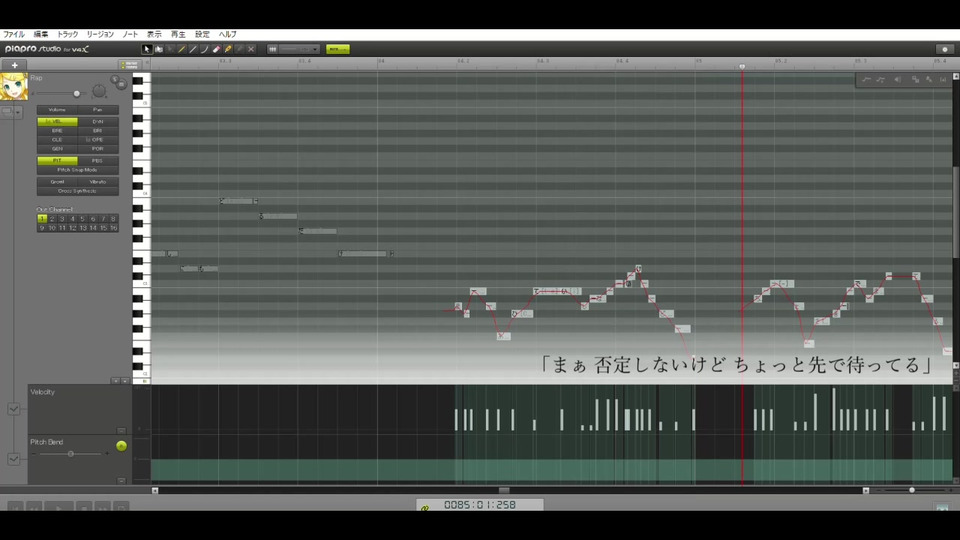The height and width of the screenshot is (540, 960).
Task: Click the playhead marker on timeline ruler
Action: tap(742, 67)
